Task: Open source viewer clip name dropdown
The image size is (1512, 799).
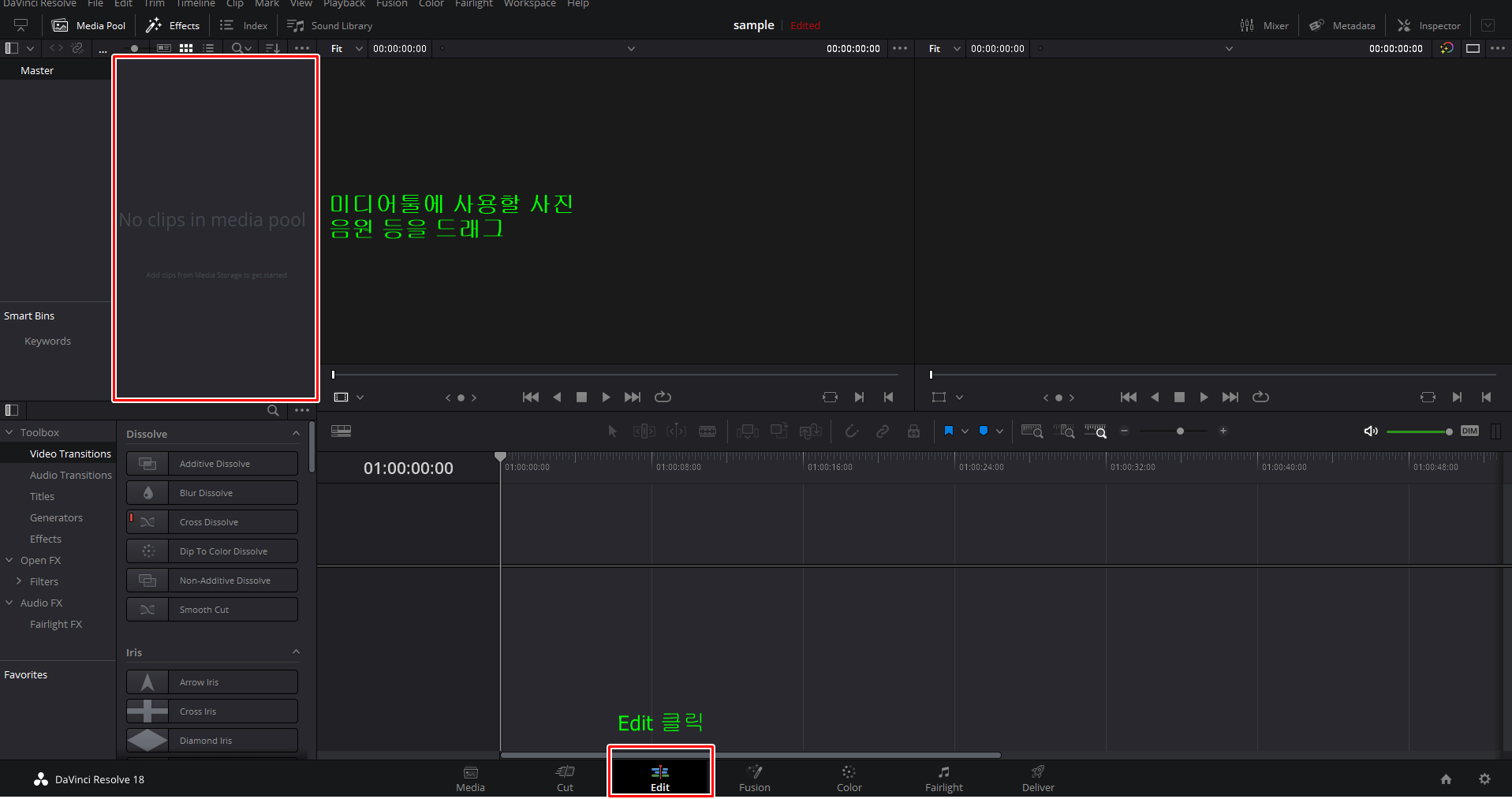Action: coord(631,49)
